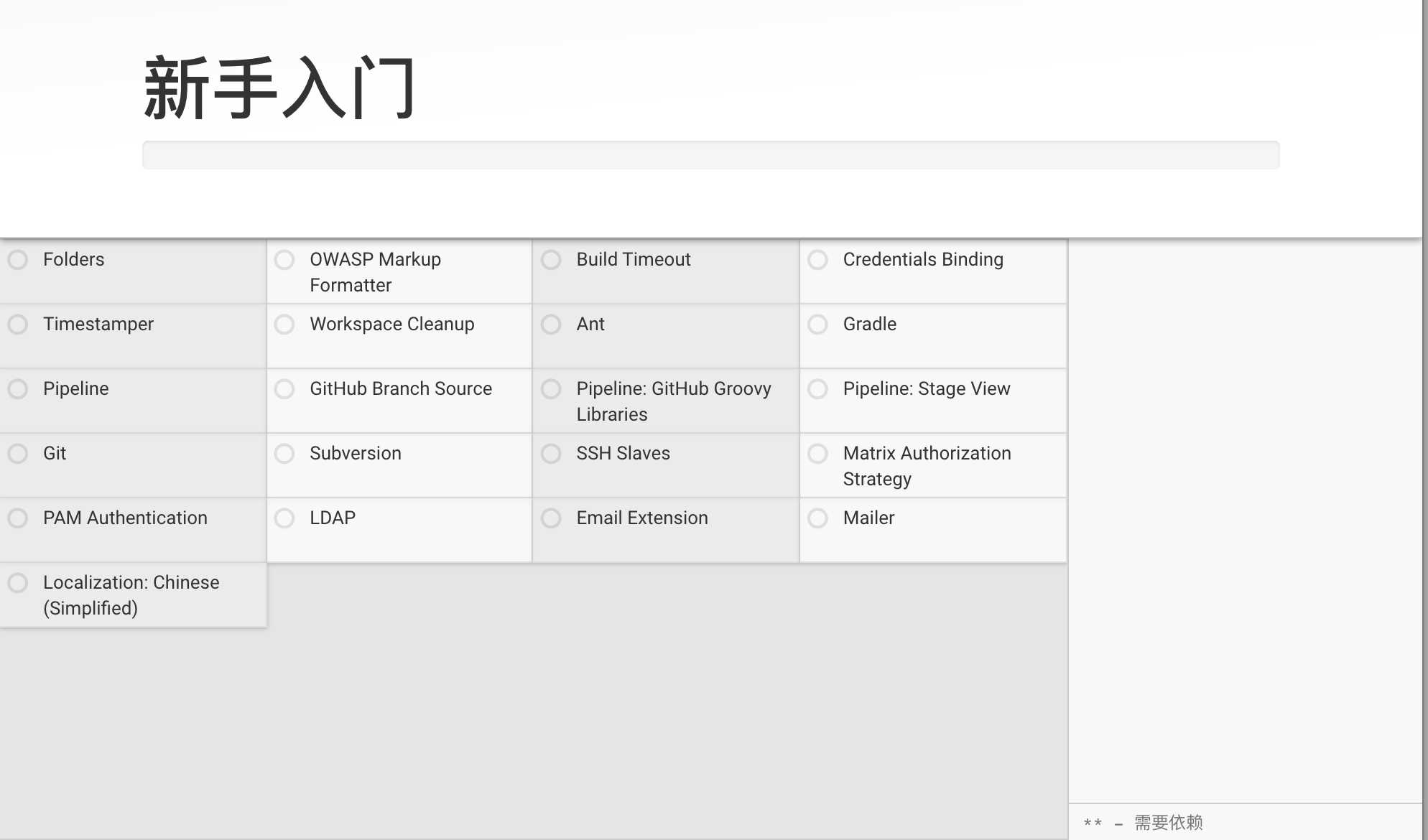Click the Pipeline: Stage View plugin icon

click(x=818, y=388)
